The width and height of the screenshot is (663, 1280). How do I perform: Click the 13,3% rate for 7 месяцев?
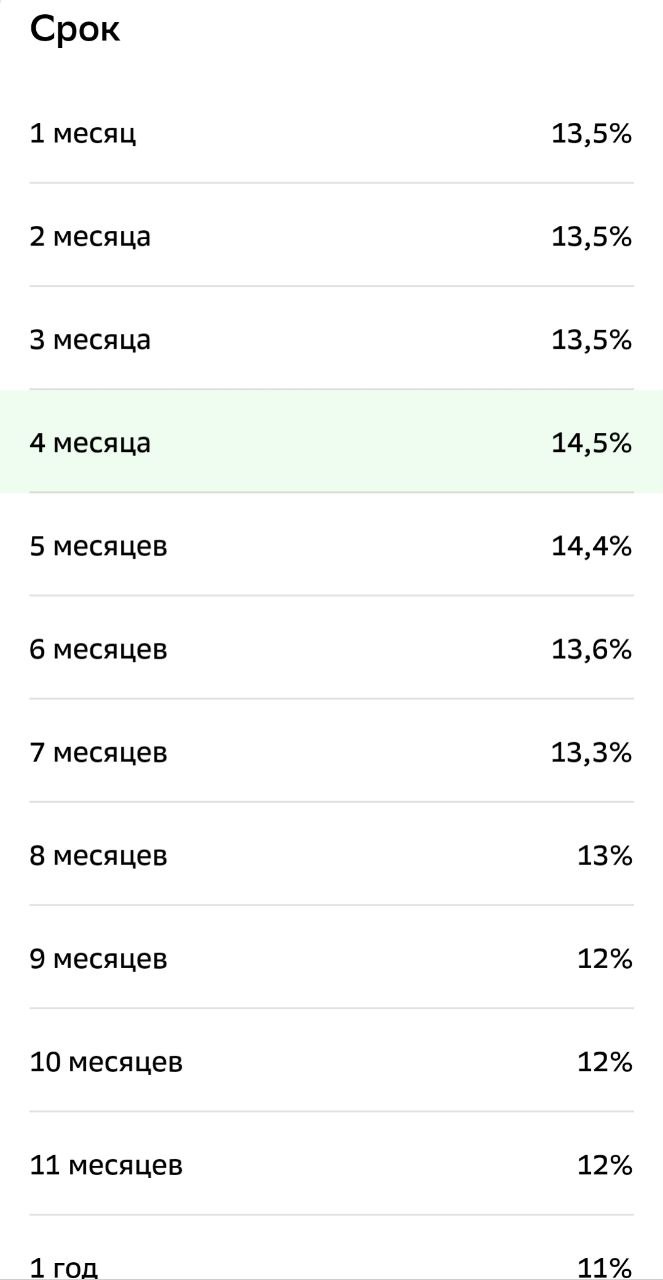[592, 752]
